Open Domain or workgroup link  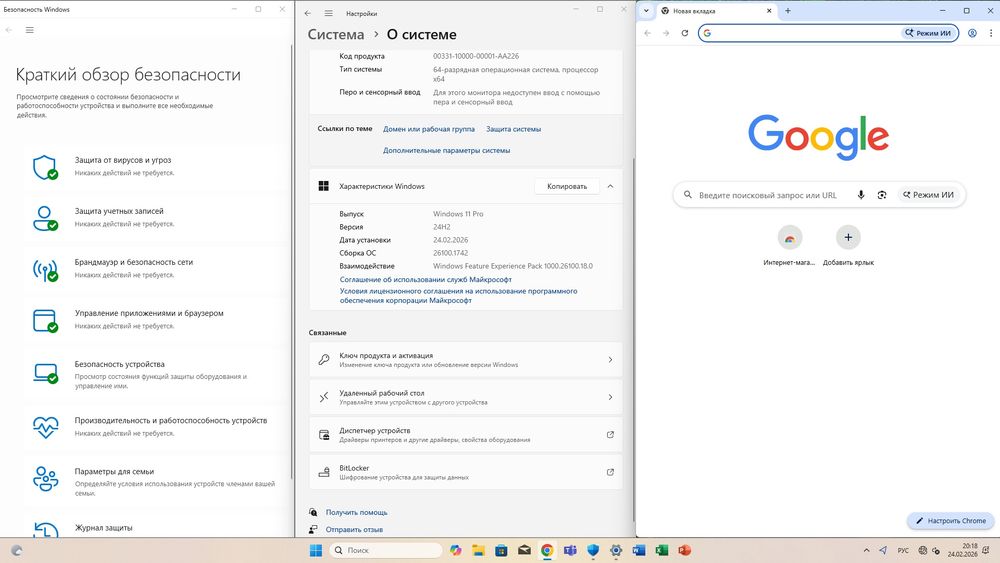pyautogui.click(x=429, y=129)
